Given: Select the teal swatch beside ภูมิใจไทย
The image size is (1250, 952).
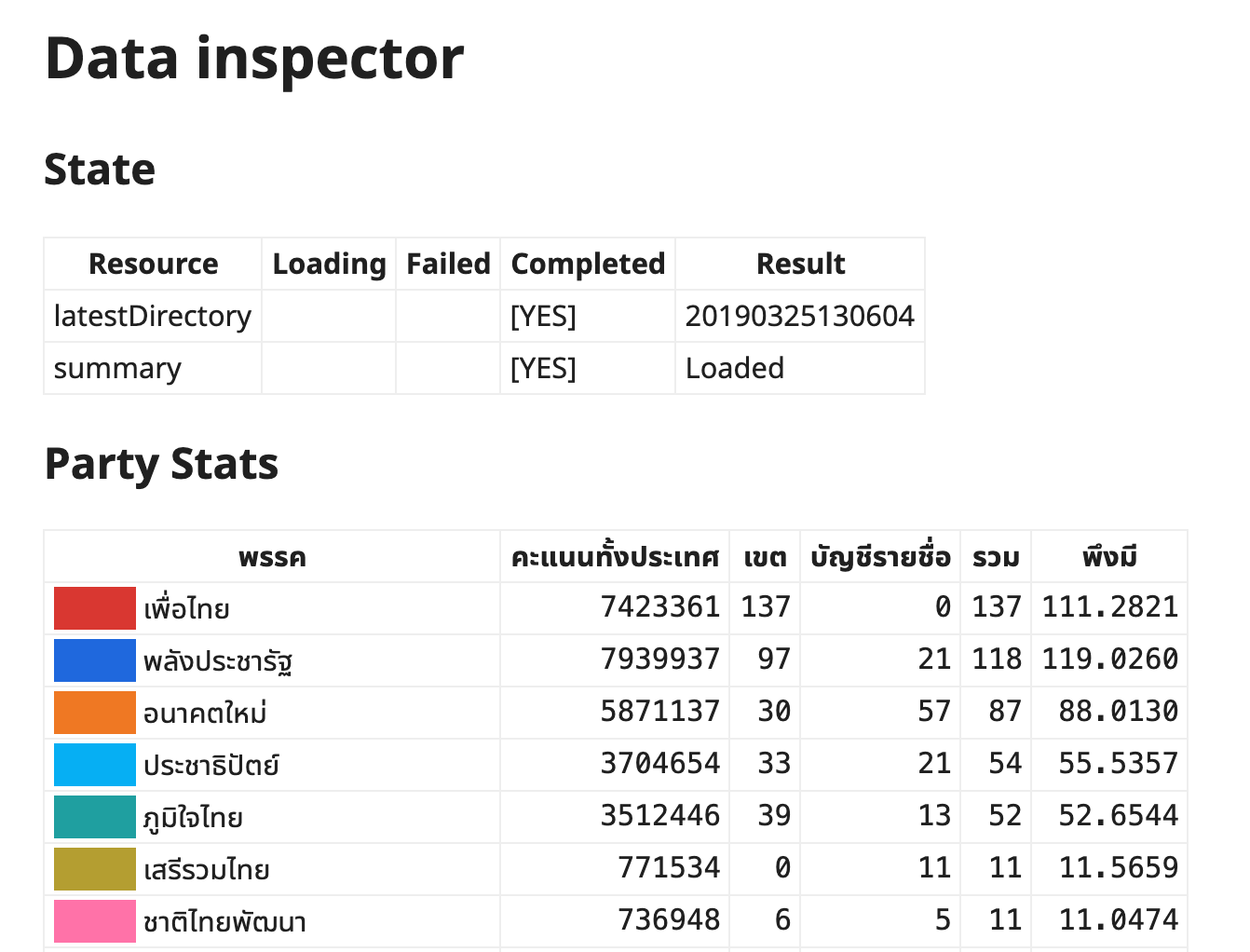Looking at the screenshot, I should pos(94,817).
